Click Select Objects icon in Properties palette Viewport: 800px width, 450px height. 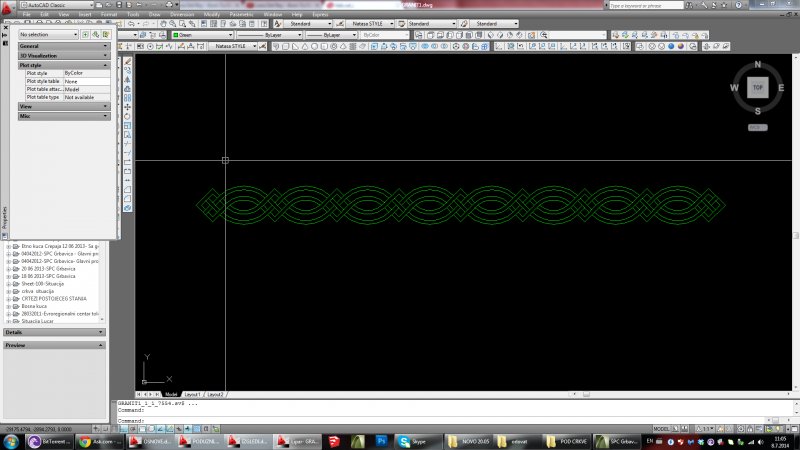95,34
